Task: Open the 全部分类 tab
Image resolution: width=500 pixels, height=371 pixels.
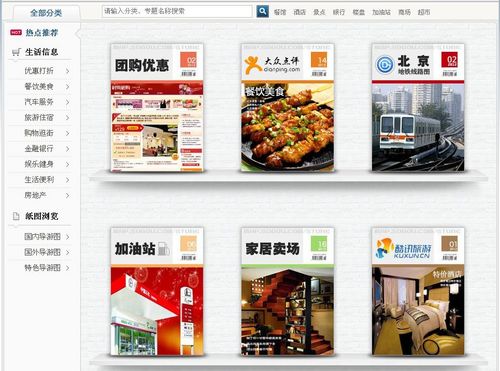Action: click(x=46, y=13)
